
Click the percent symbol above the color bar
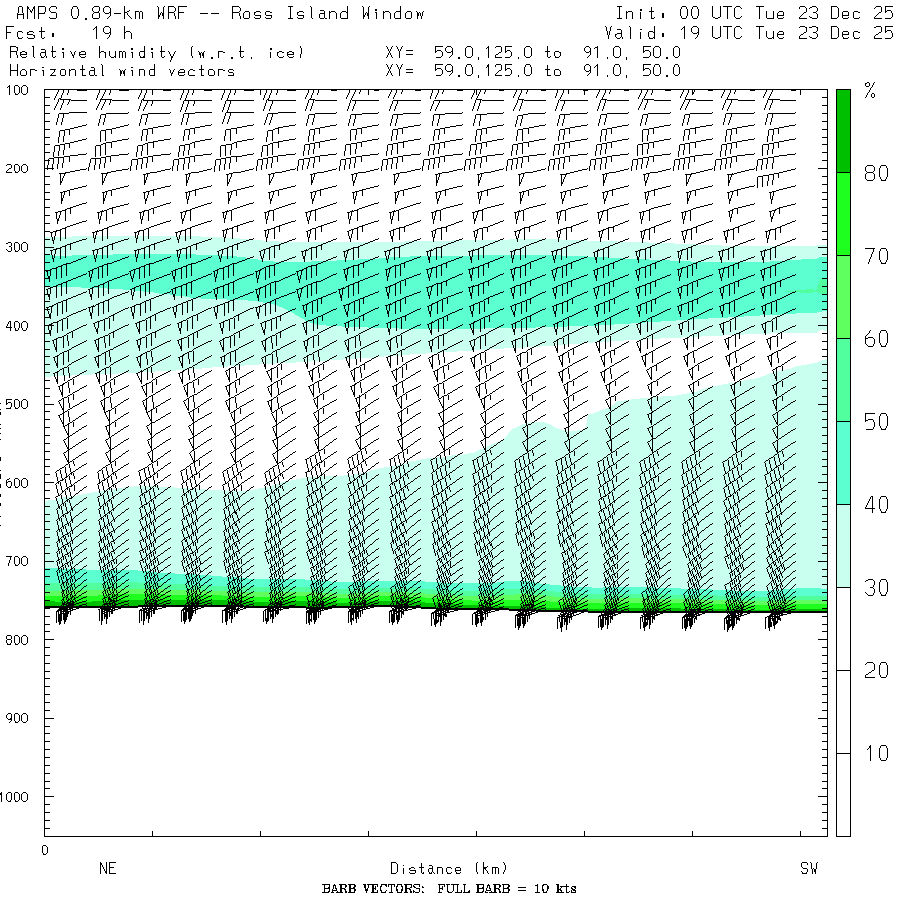869,93
